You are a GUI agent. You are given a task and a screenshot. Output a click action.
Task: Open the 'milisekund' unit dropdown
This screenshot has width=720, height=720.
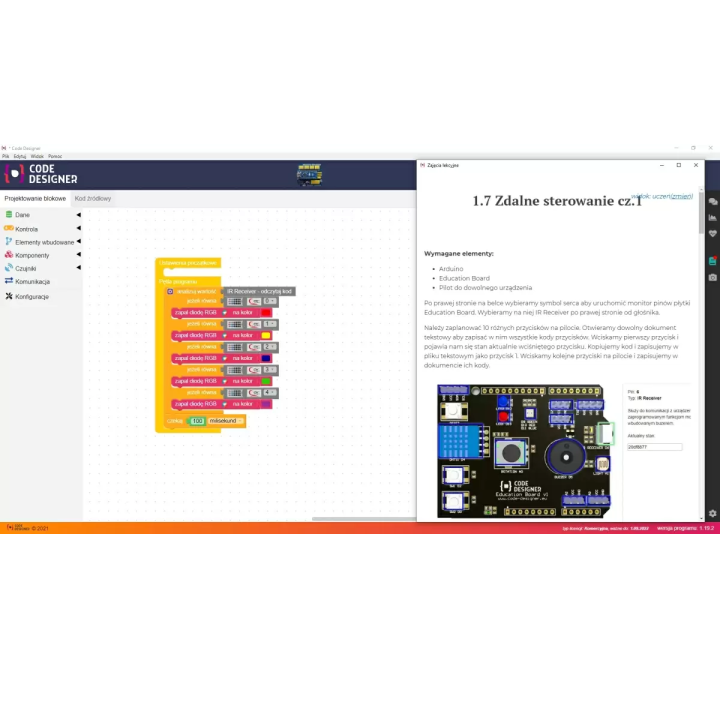[225, 421]
